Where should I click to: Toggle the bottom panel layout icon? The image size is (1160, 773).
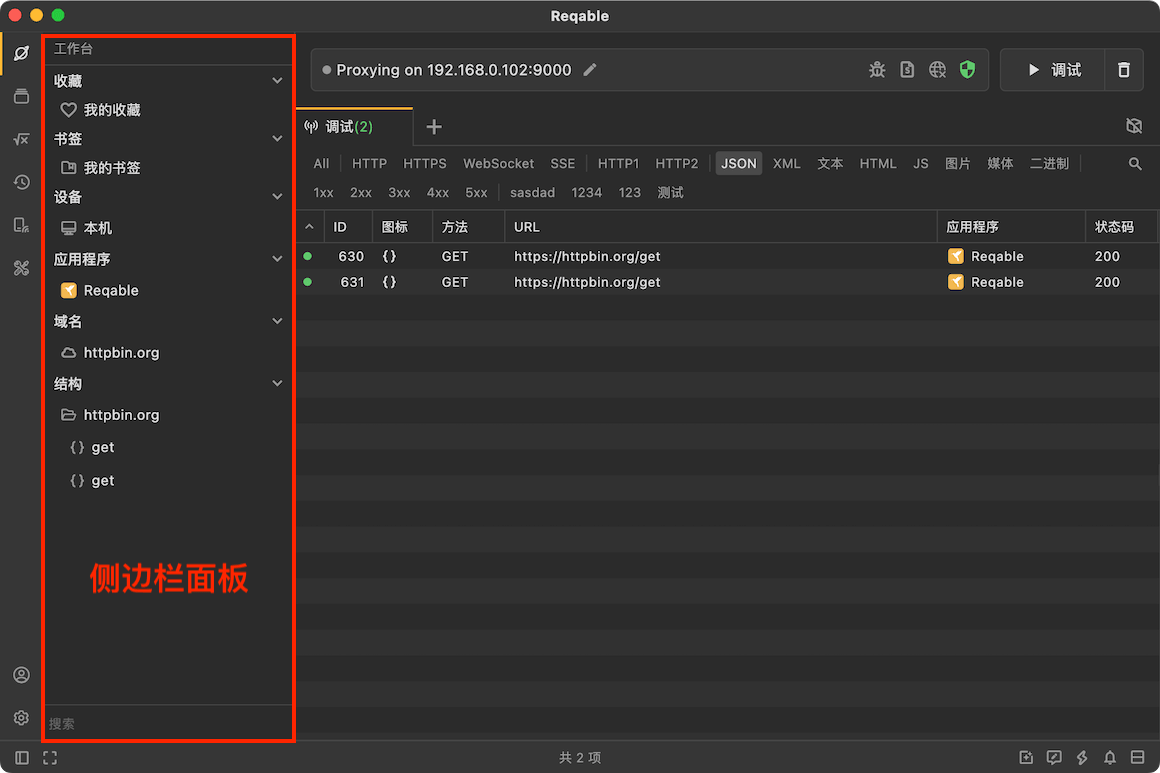pyautogui.click(x=1138, y=757)
